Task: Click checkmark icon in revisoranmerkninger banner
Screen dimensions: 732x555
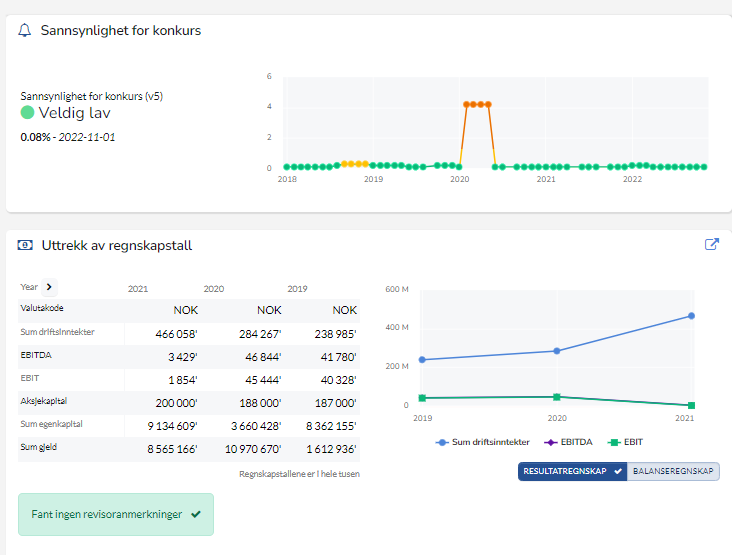Action: click(x=196, y=514)
